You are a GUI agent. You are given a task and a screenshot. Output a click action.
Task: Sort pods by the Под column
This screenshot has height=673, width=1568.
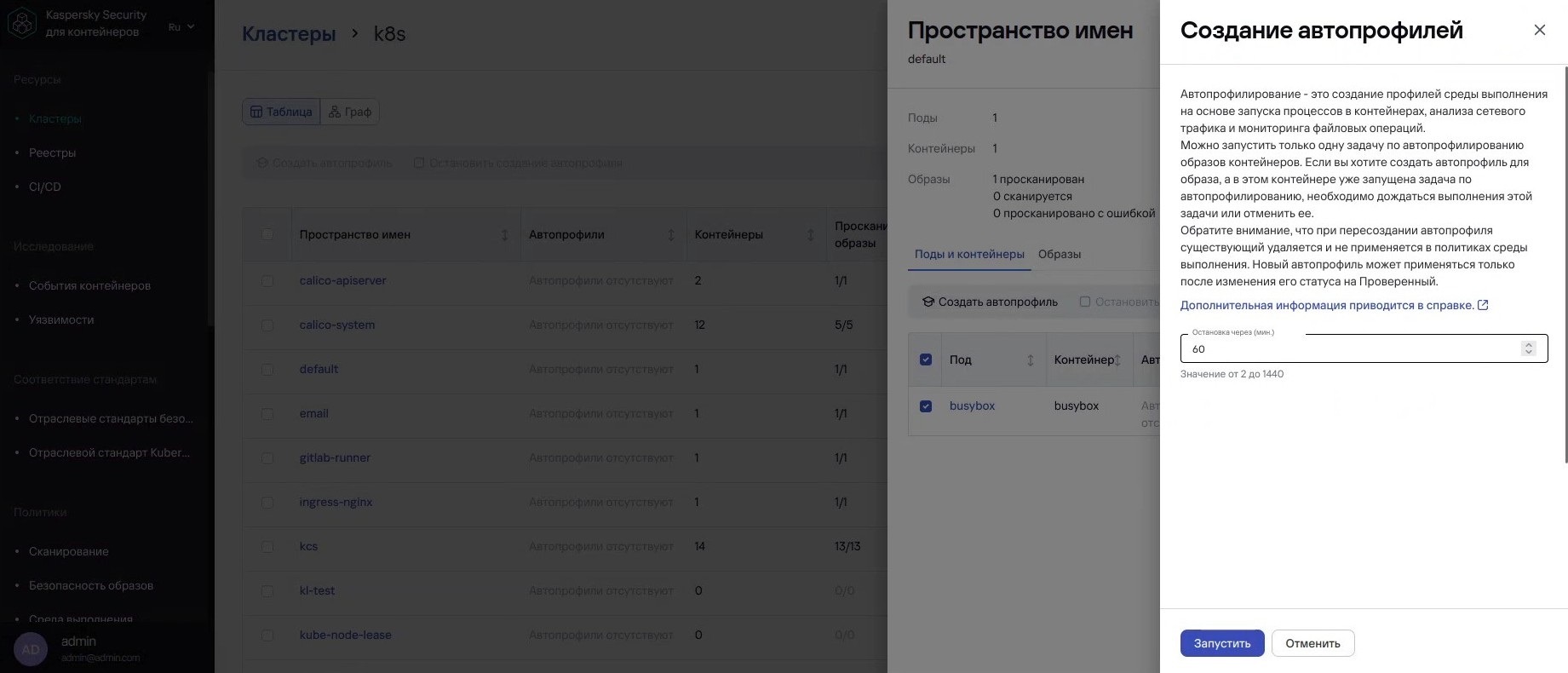pos(1030,360)
